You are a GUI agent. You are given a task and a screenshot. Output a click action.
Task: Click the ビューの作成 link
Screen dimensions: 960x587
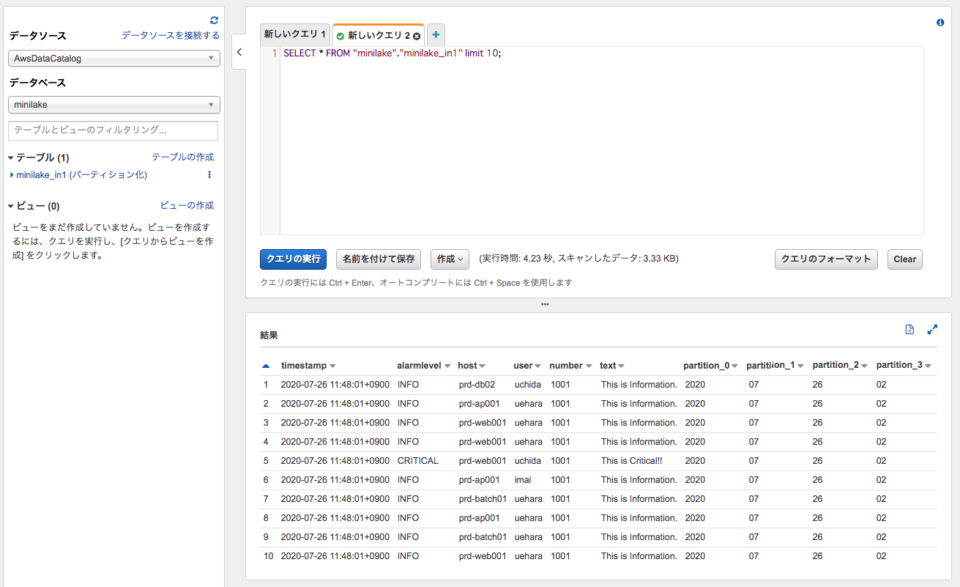coord(187,206)
